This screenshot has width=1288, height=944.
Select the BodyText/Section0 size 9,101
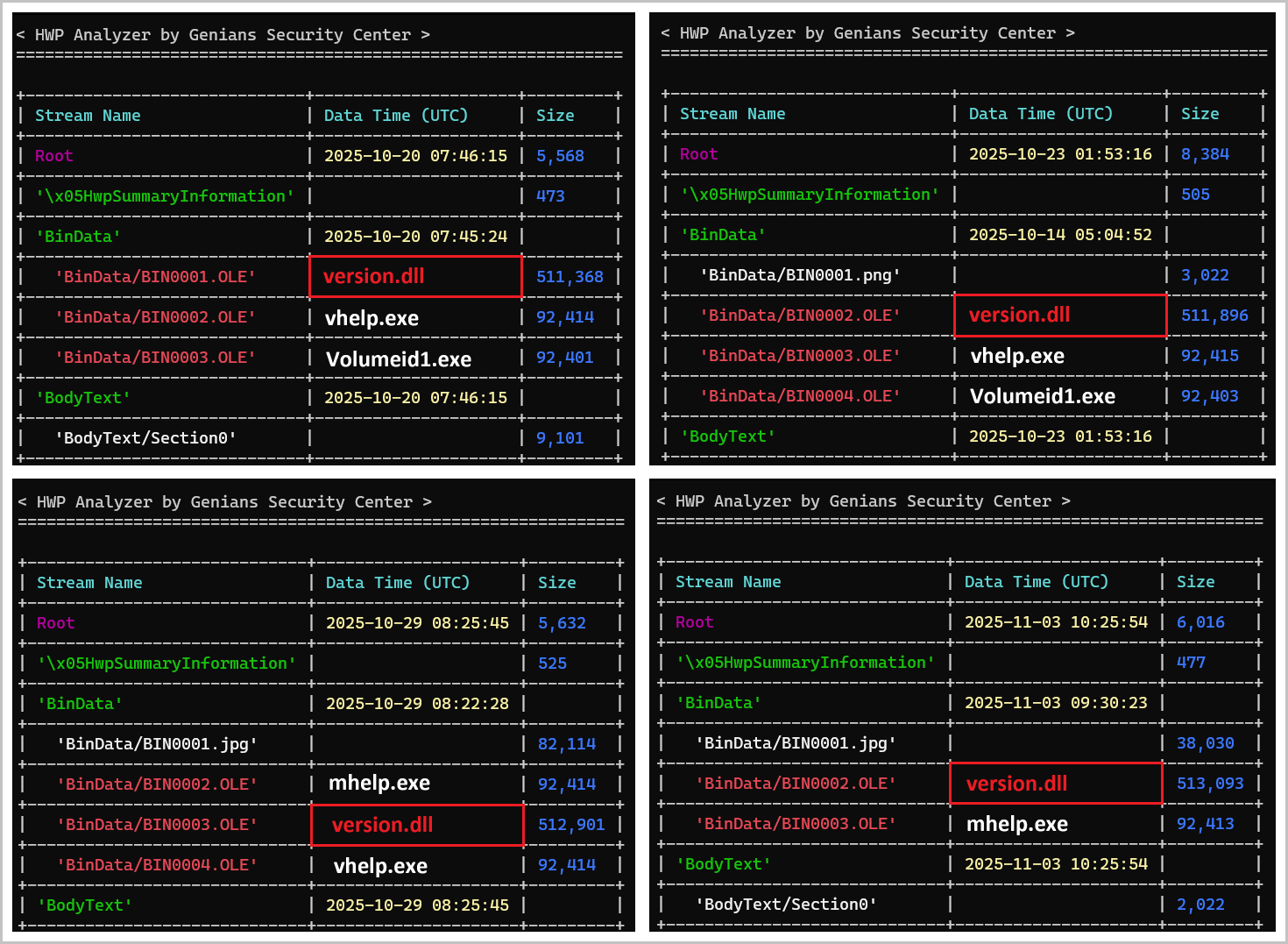click(560, 438)
